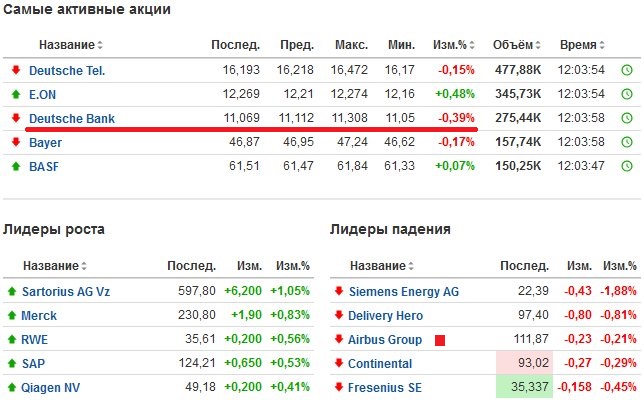Screen dimensions: 644x400
Task: Click the red square next to Airbus Group
Action: pyautogui.click(x=440, y=340)
